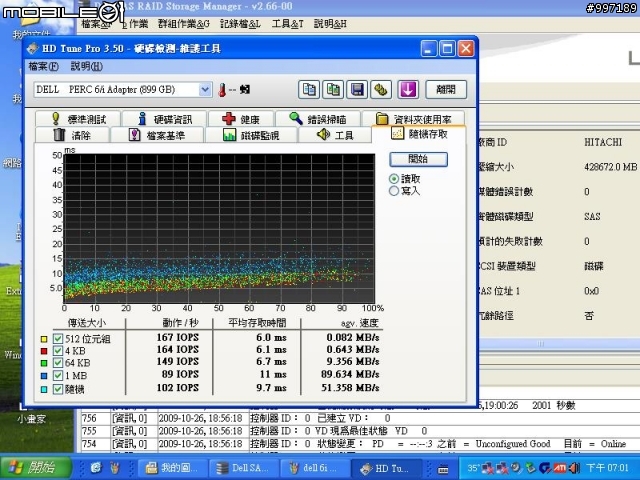Switch to the 硬碟資訊 info tab

[x=164, y=119]
